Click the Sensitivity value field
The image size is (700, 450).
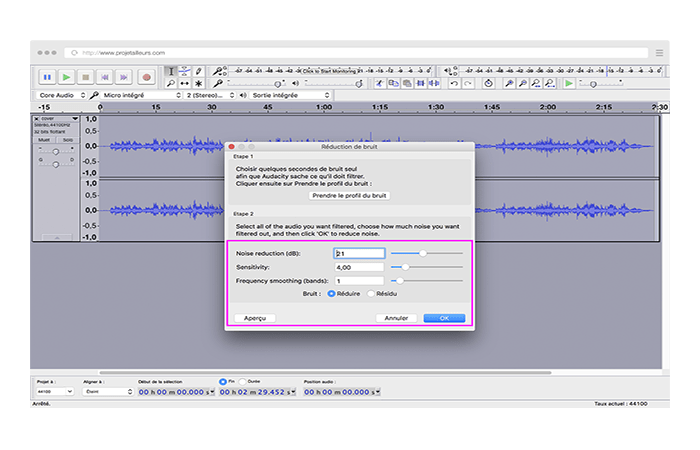pyautogui.click(x=359, y=267)
